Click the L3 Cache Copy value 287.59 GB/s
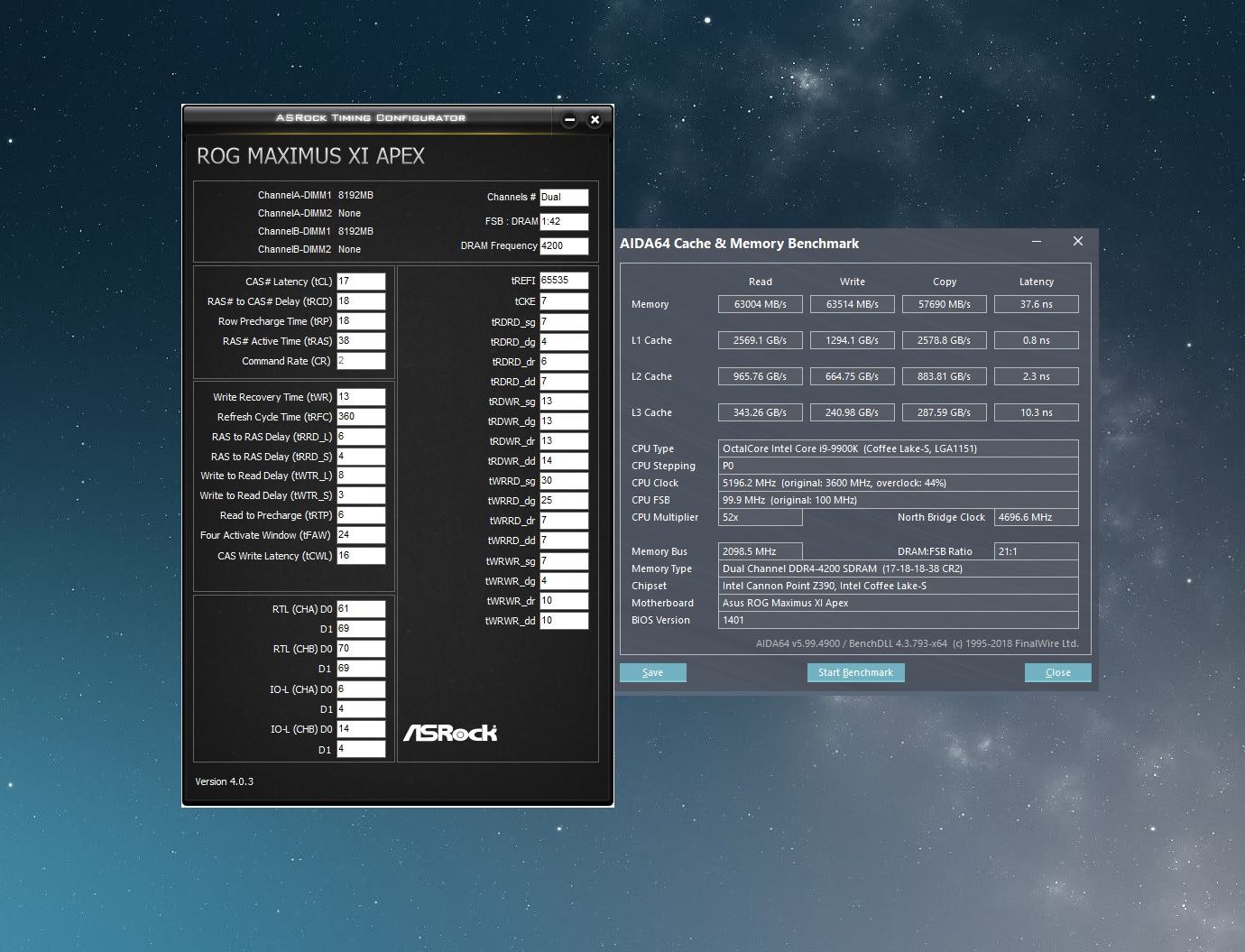This screenshot has width=1245, height=952. (x=945, y=412)
